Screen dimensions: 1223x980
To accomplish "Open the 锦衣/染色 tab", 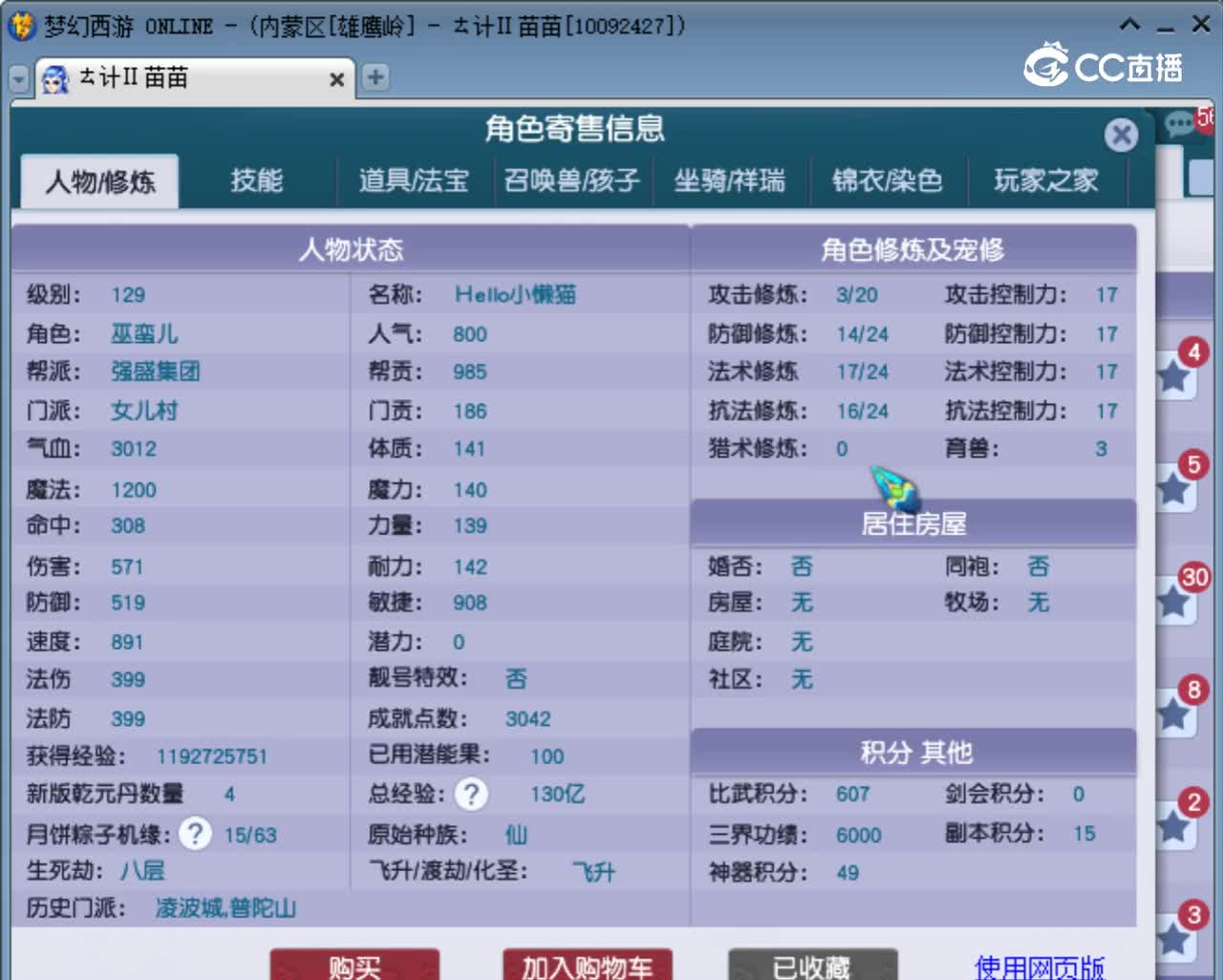I will tap(889, 181).
